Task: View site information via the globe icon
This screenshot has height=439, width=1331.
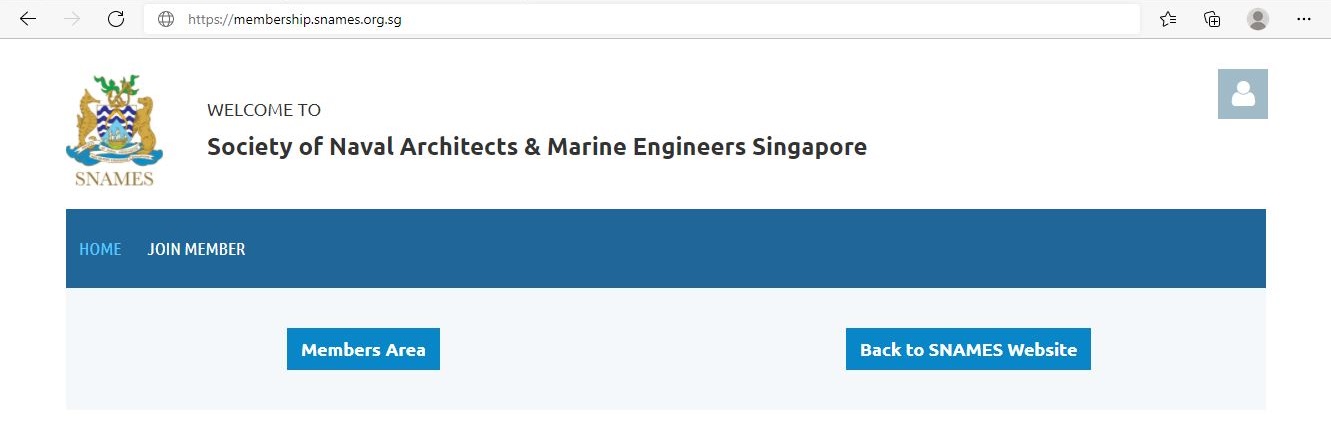Action: [166, 19]
